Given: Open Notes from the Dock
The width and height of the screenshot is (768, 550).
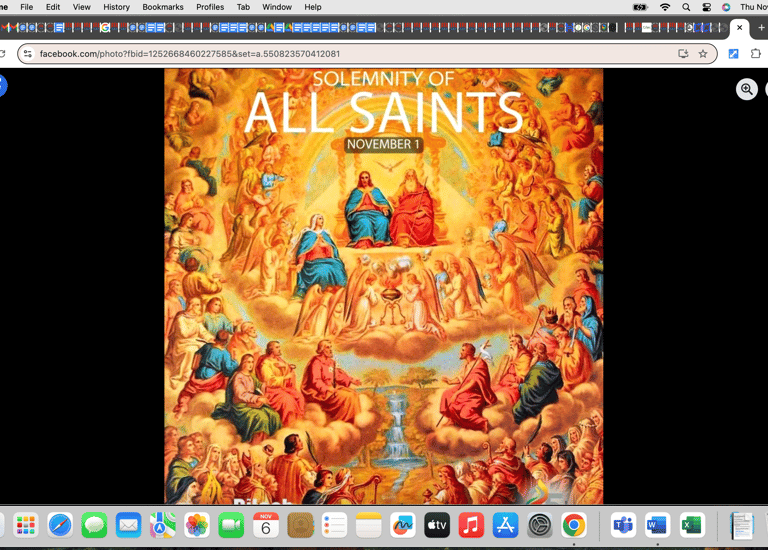Looking at the screenshot, I should [368, 525].
